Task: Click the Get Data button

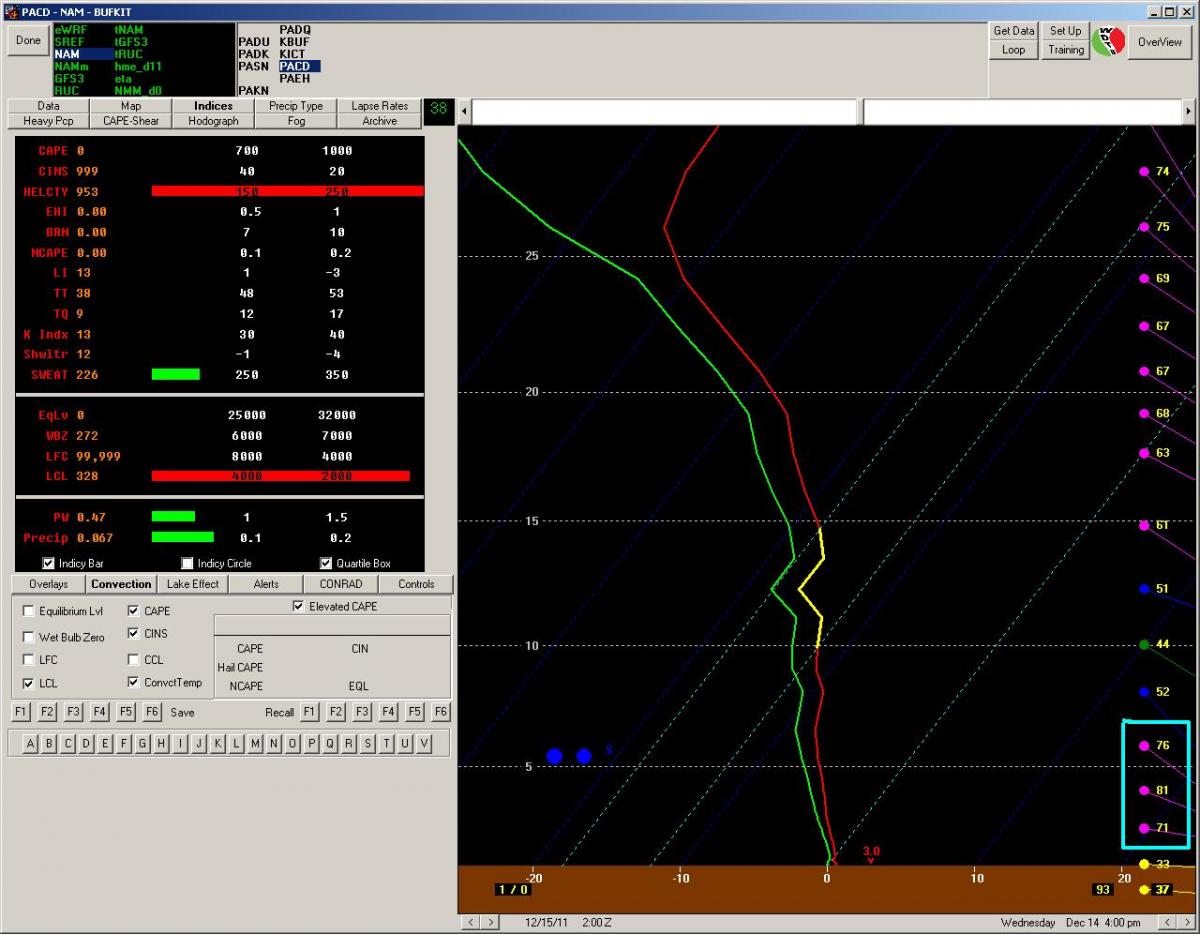Action: click(1013, 31)
